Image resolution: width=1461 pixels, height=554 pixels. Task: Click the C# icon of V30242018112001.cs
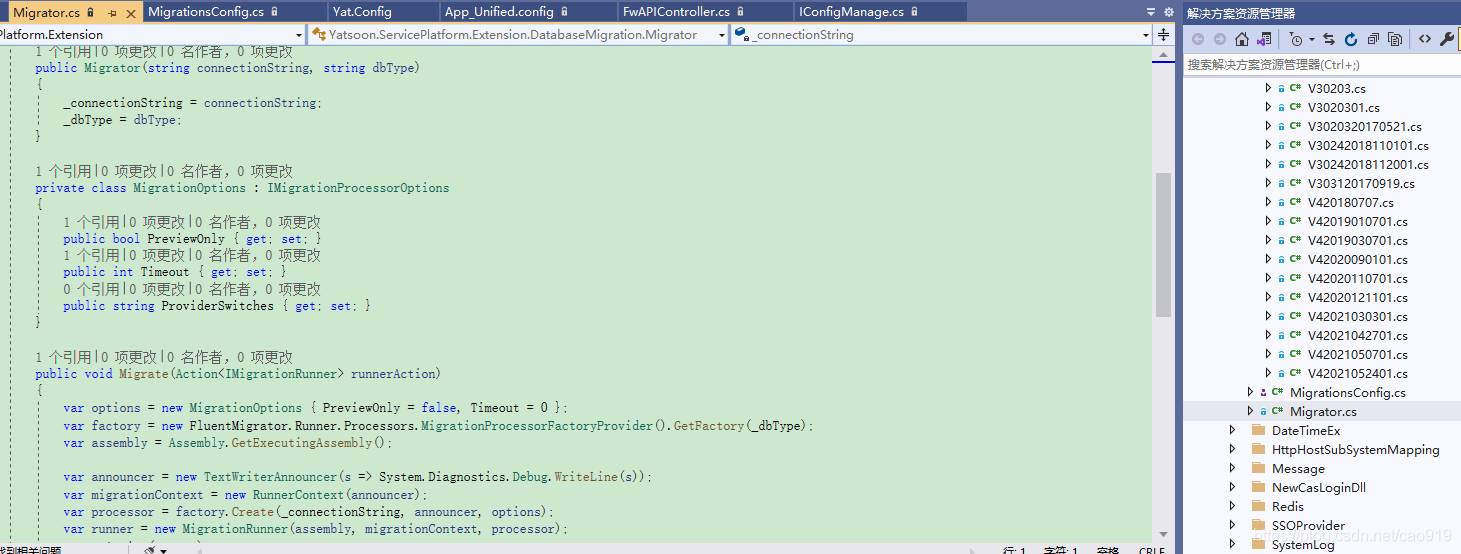pyautogui.click(x=1296, y=164)
